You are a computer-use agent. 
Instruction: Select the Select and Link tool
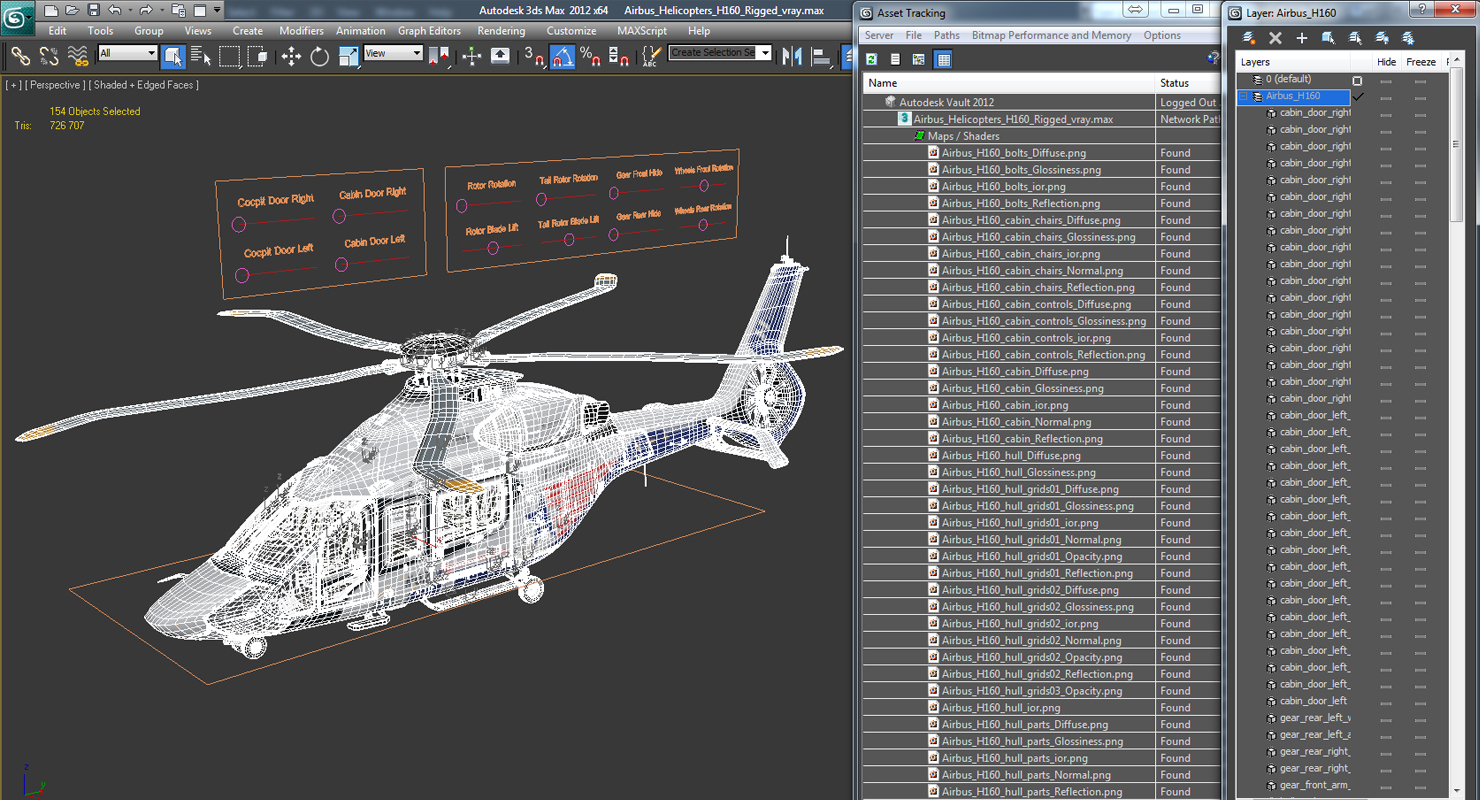tap(20, 56)
